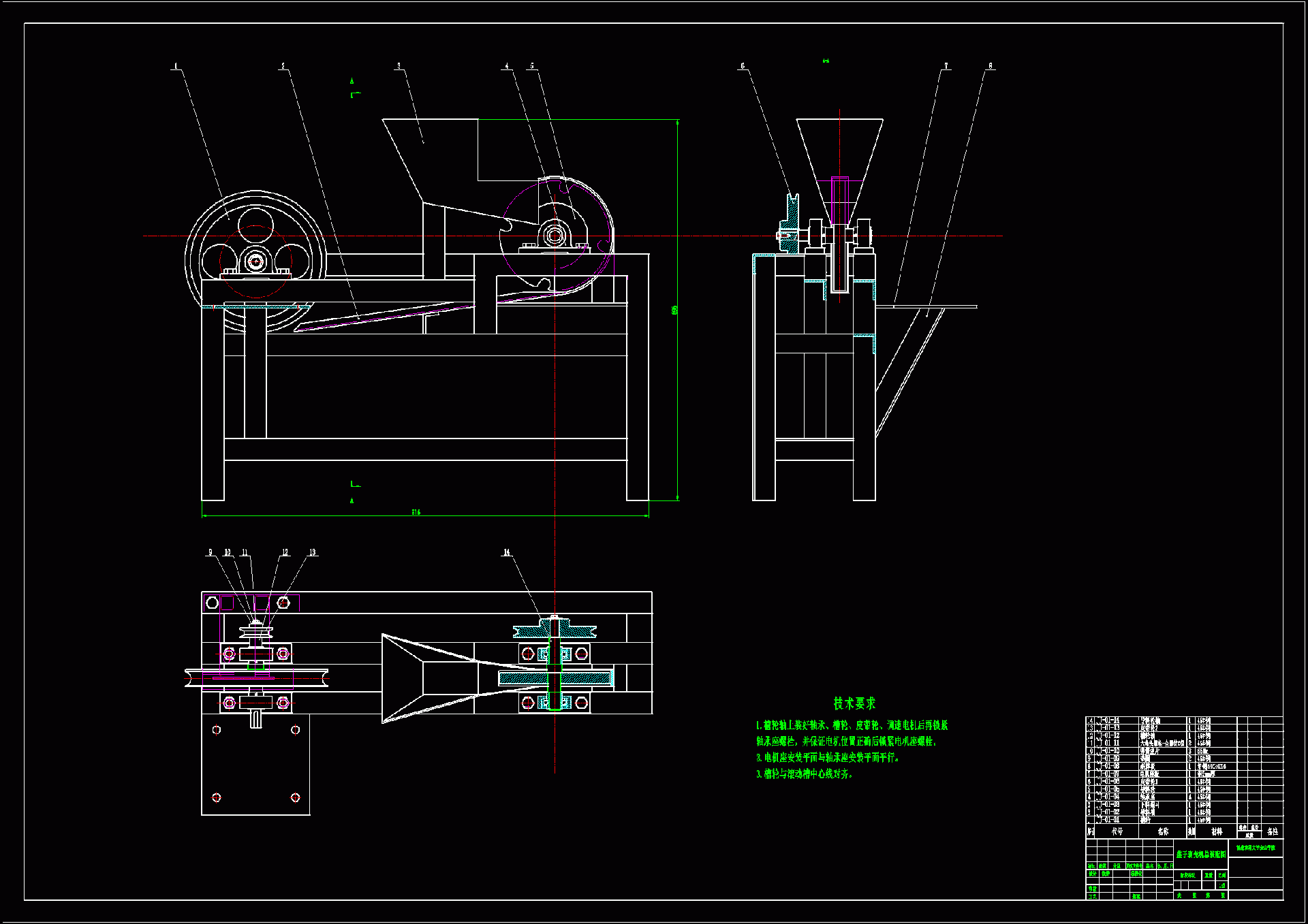1308x924 pixels.
Task: Click the 代号 column header in parts list
Action: point(1117,831)
